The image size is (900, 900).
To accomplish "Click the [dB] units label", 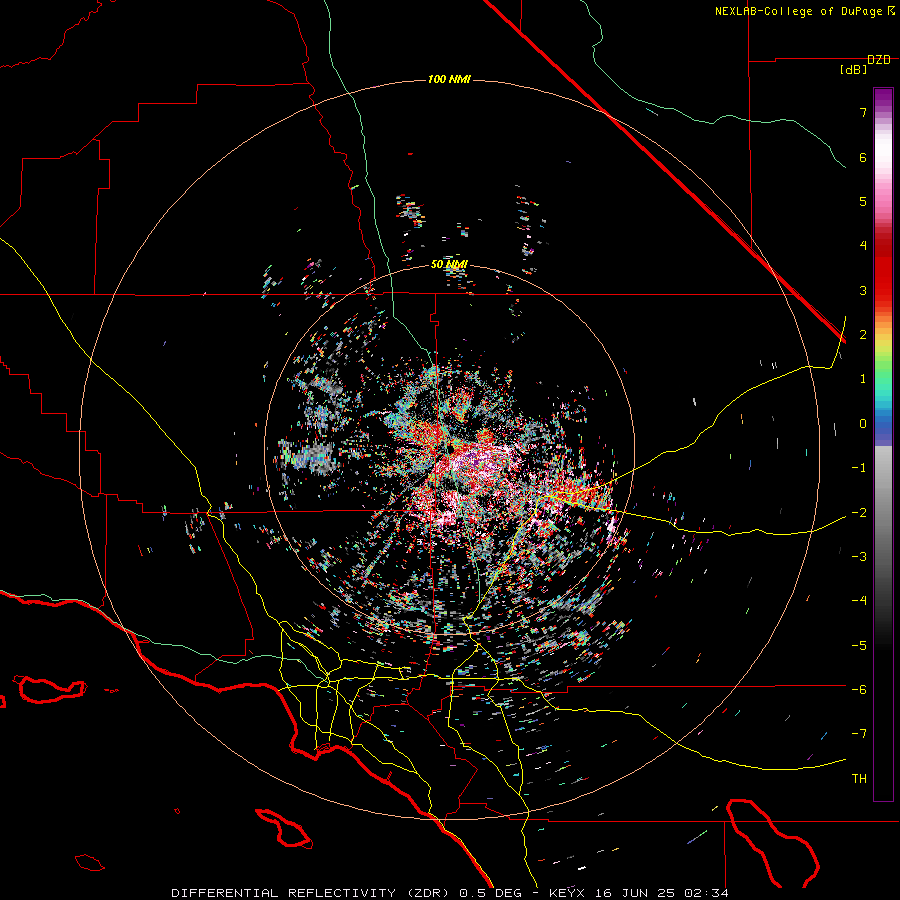I will tap(854, 70).
